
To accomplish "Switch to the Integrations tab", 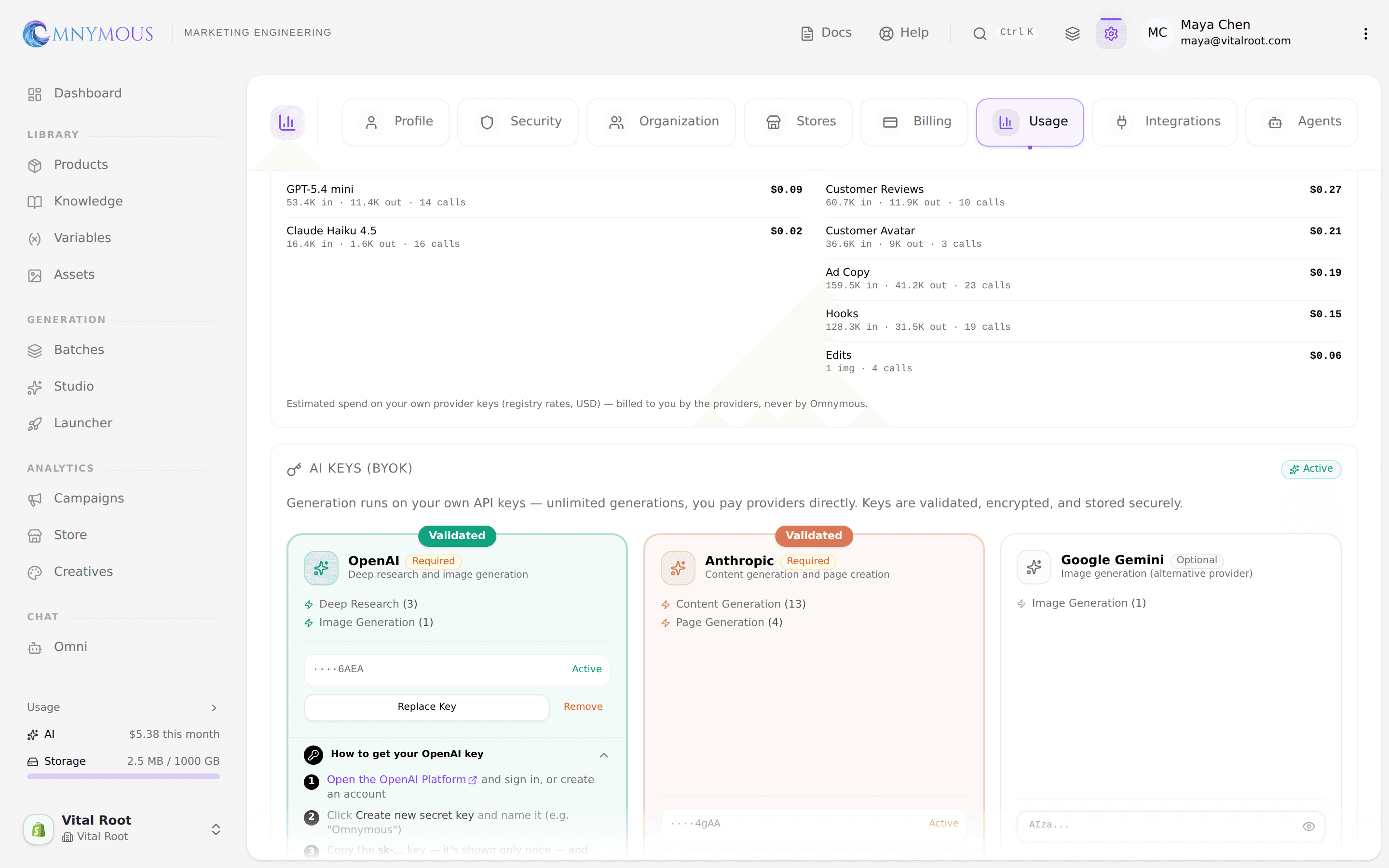I will [1165, 122].
